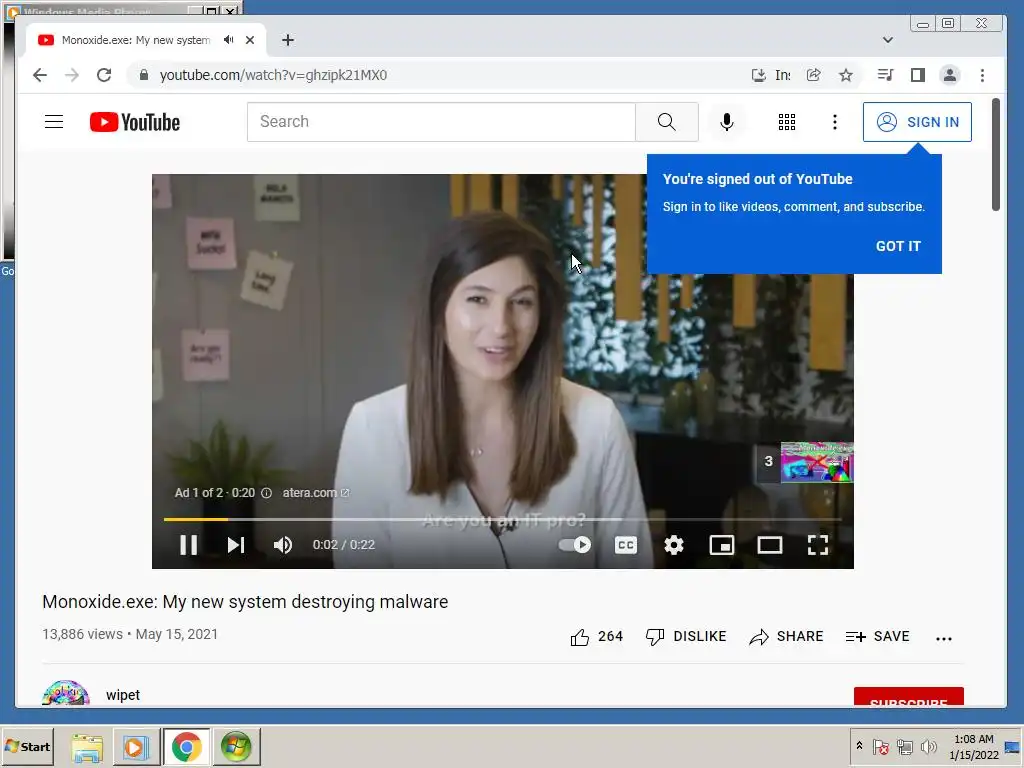Image resolution: width=1024 pixels, height=768 pixels.
Task: Reload the YouTube page
Action: pyautogui.click(x=104, y=75)
